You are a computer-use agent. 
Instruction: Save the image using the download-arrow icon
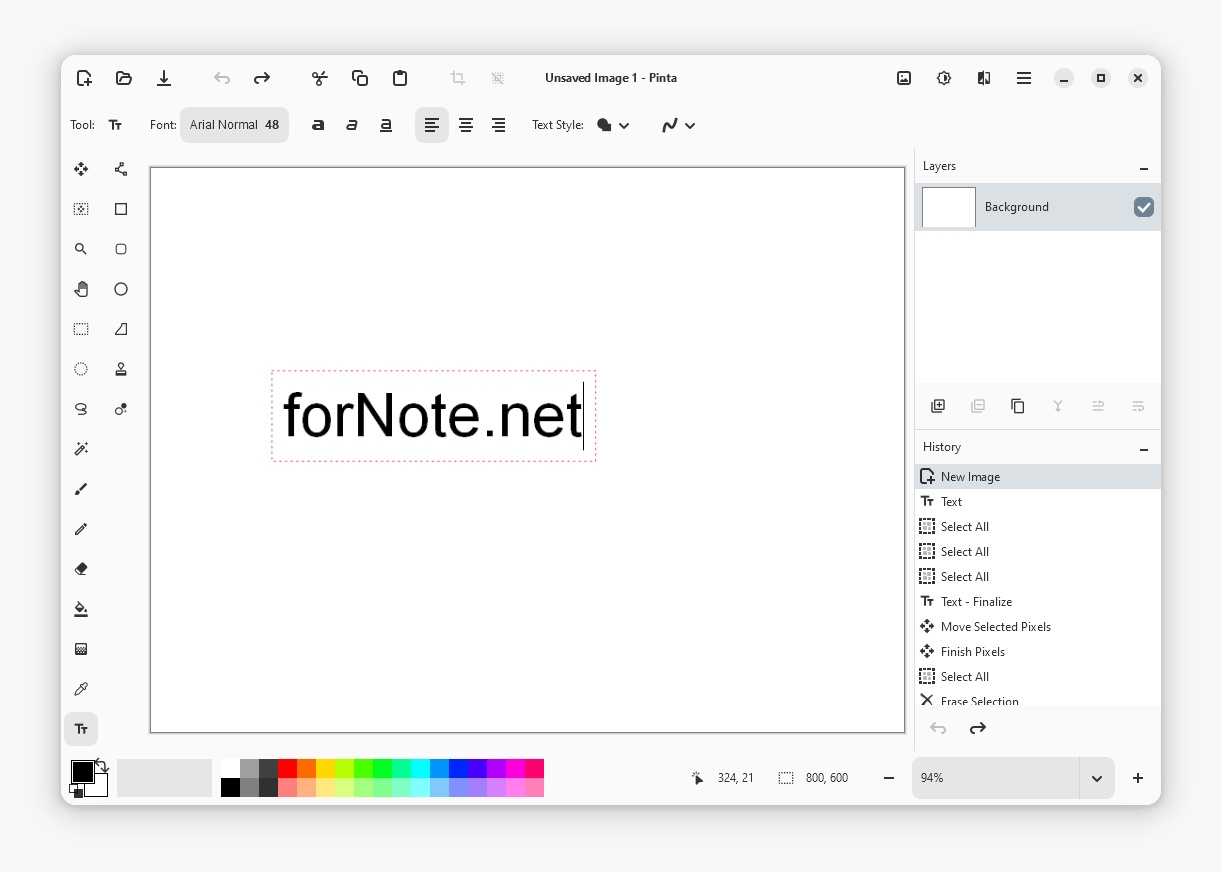coord(164,78)
